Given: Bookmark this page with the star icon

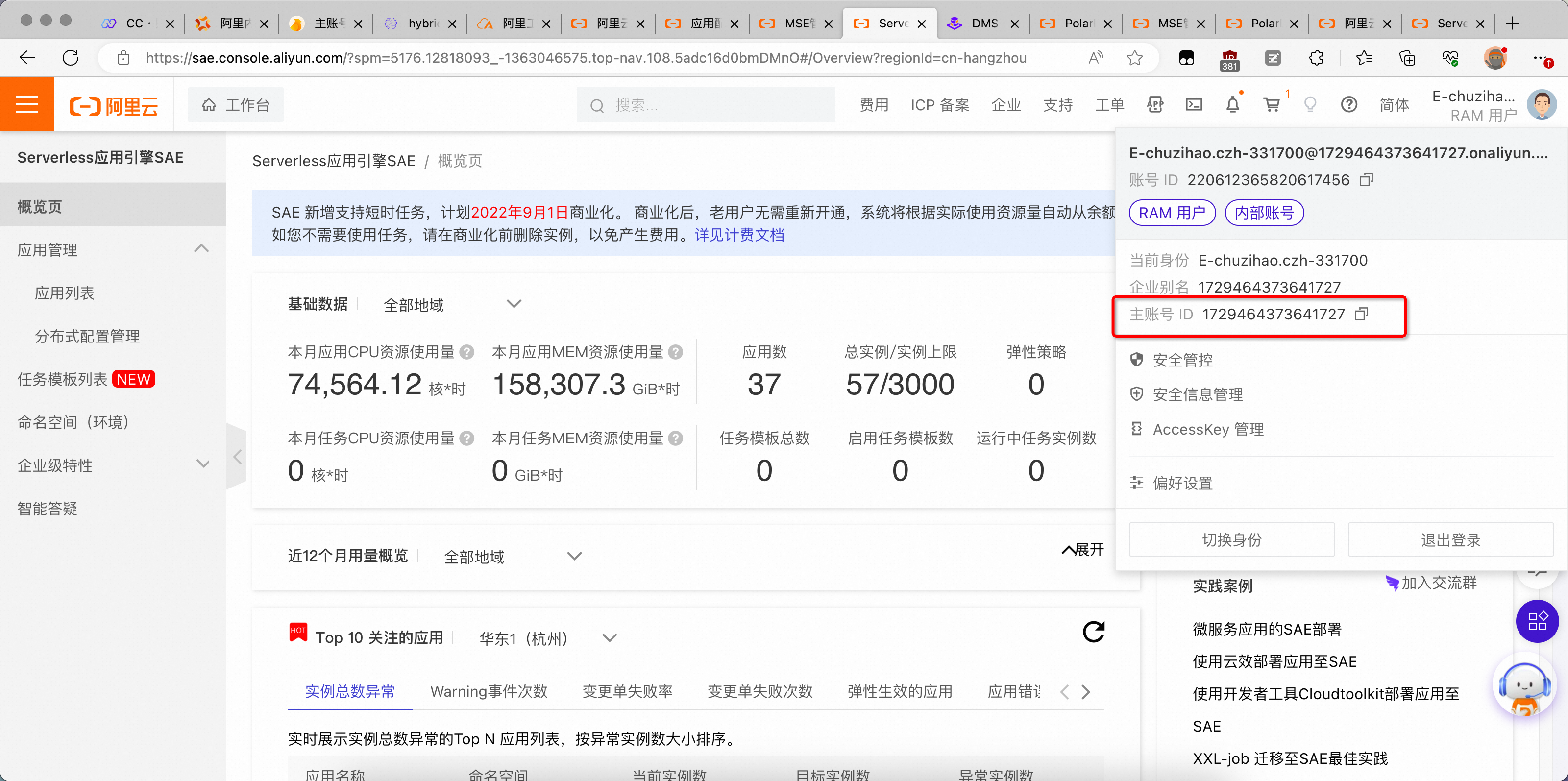Looking at the screenshot, I should (x=1134, y=58).
